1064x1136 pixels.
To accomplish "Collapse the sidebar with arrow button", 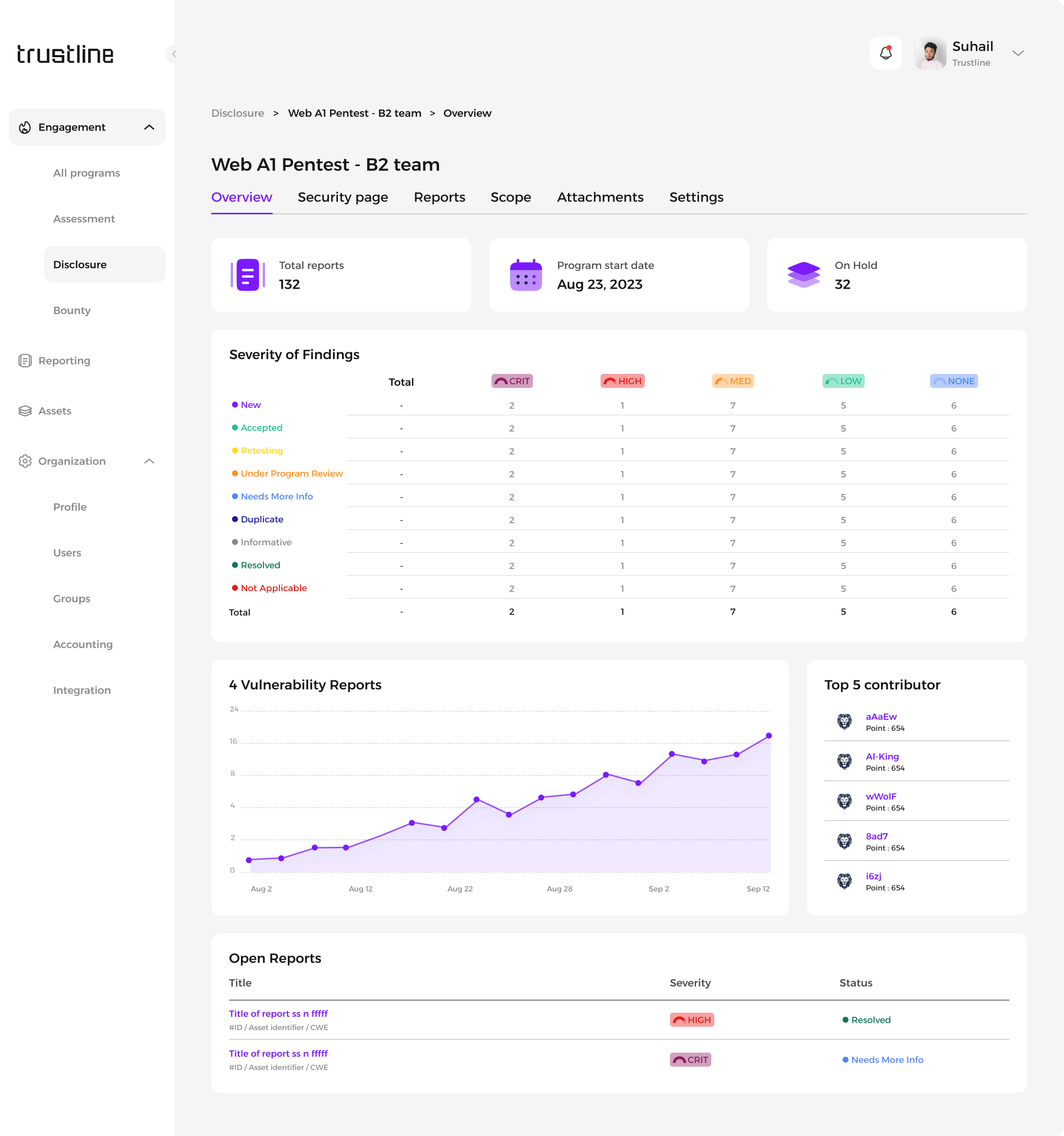I will click(173, 54).
